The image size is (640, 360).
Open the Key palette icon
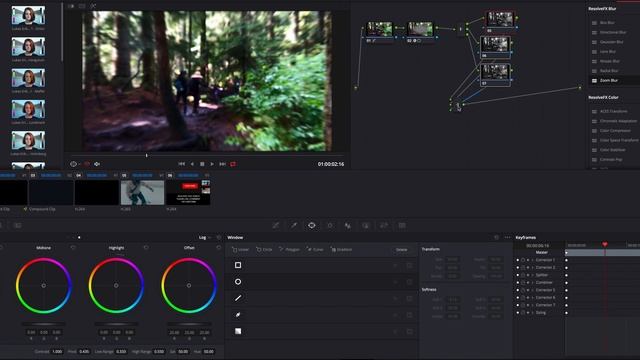point(366,225)
